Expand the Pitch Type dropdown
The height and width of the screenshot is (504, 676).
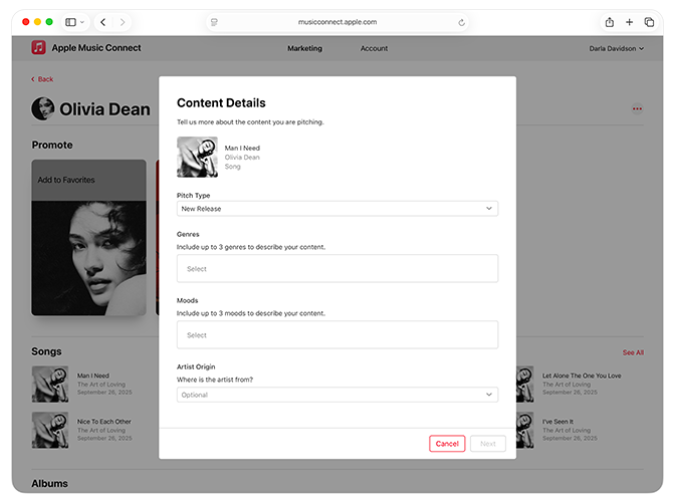tap(337, 209)
